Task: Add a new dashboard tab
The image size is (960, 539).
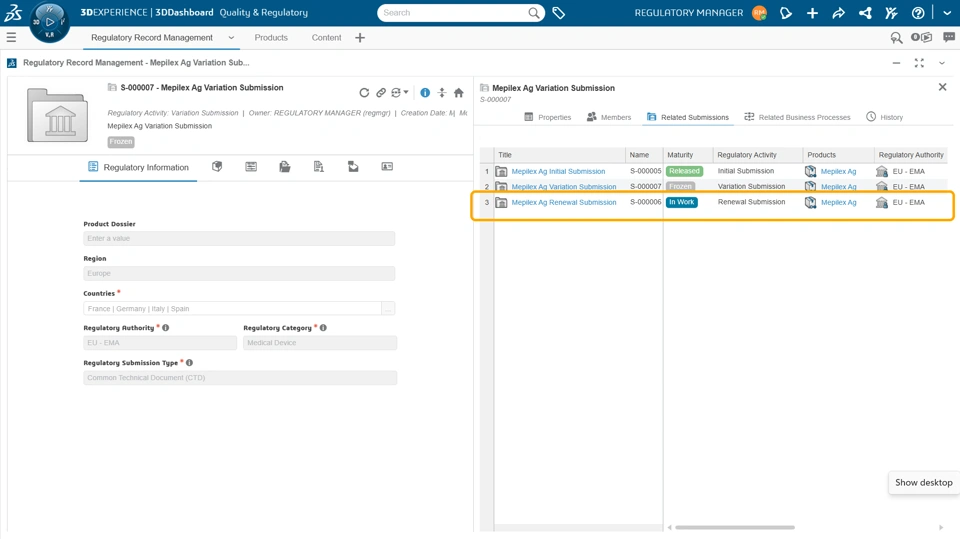Action: (360, 38)
